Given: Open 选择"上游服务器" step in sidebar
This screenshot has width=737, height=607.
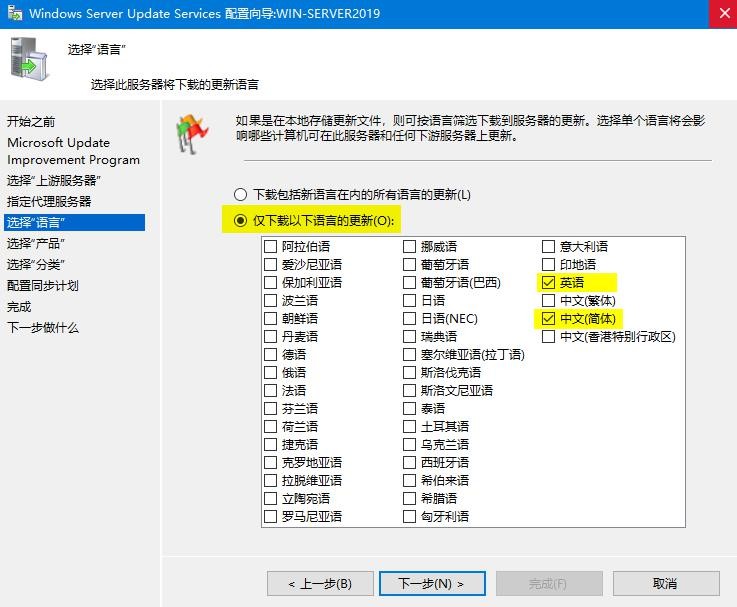Looking at the screenshot, I should point(54,180).
